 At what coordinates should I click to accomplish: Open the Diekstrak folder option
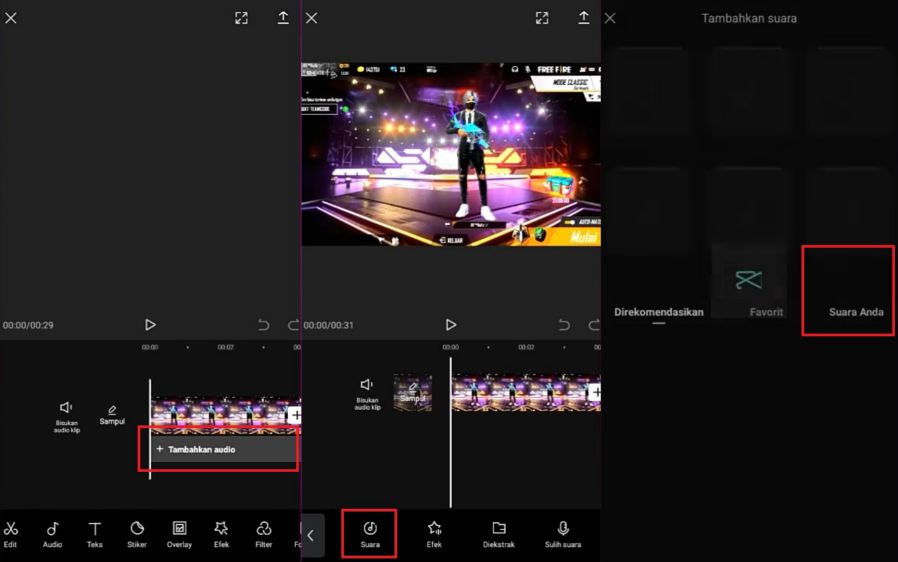click(x=499, y=534)
